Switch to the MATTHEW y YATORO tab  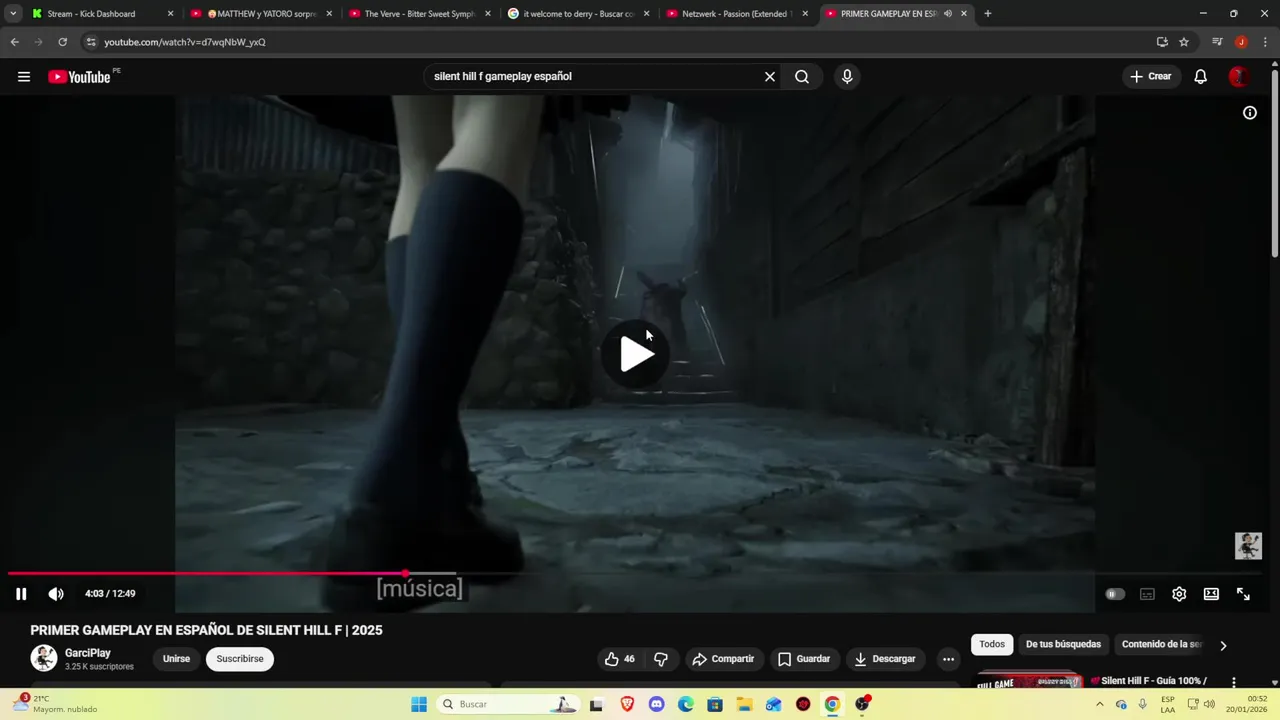[x=261, y=14]
